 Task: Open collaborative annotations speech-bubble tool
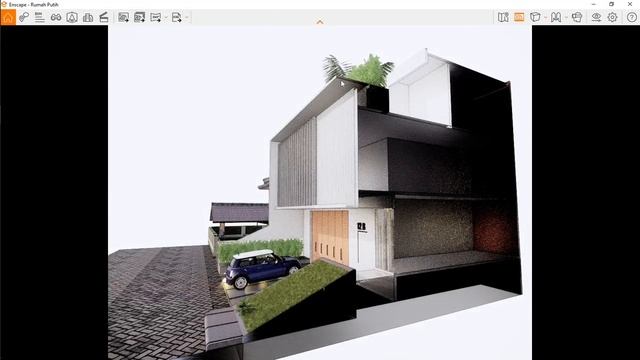click(x=24, y=17)
